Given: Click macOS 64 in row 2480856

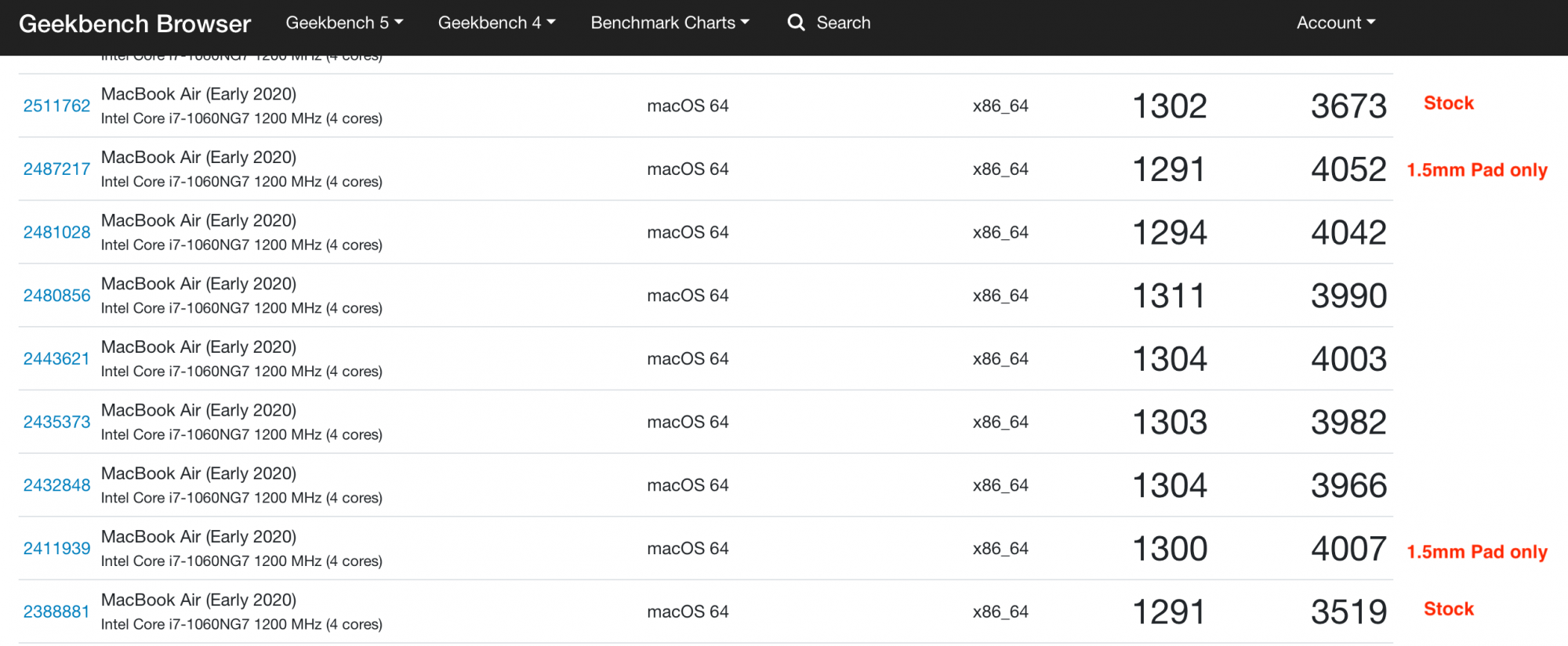Looking at the screenshot, I should coord(688,296).
